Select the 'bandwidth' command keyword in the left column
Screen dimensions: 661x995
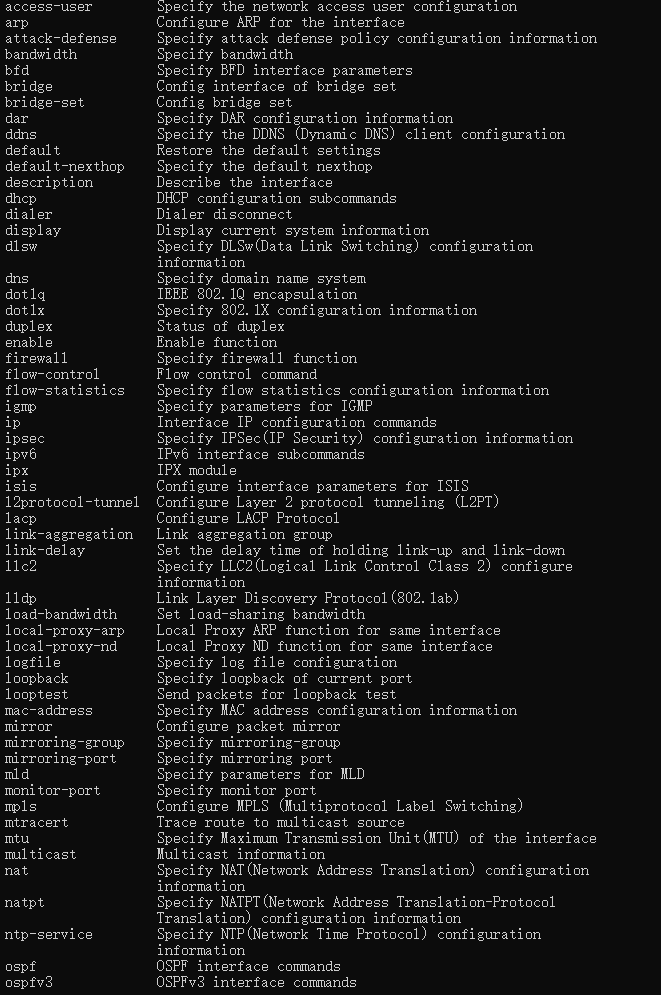click(x=40, y=55)
